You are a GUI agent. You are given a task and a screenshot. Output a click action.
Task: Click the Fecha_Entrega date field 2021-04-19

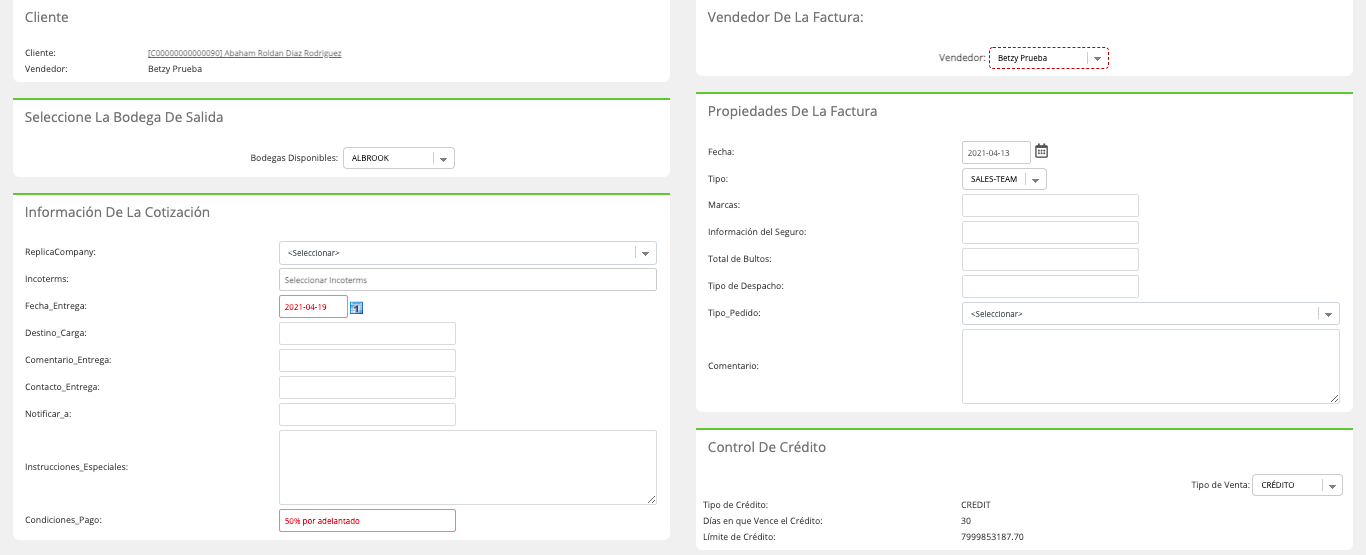click(313, 307)
